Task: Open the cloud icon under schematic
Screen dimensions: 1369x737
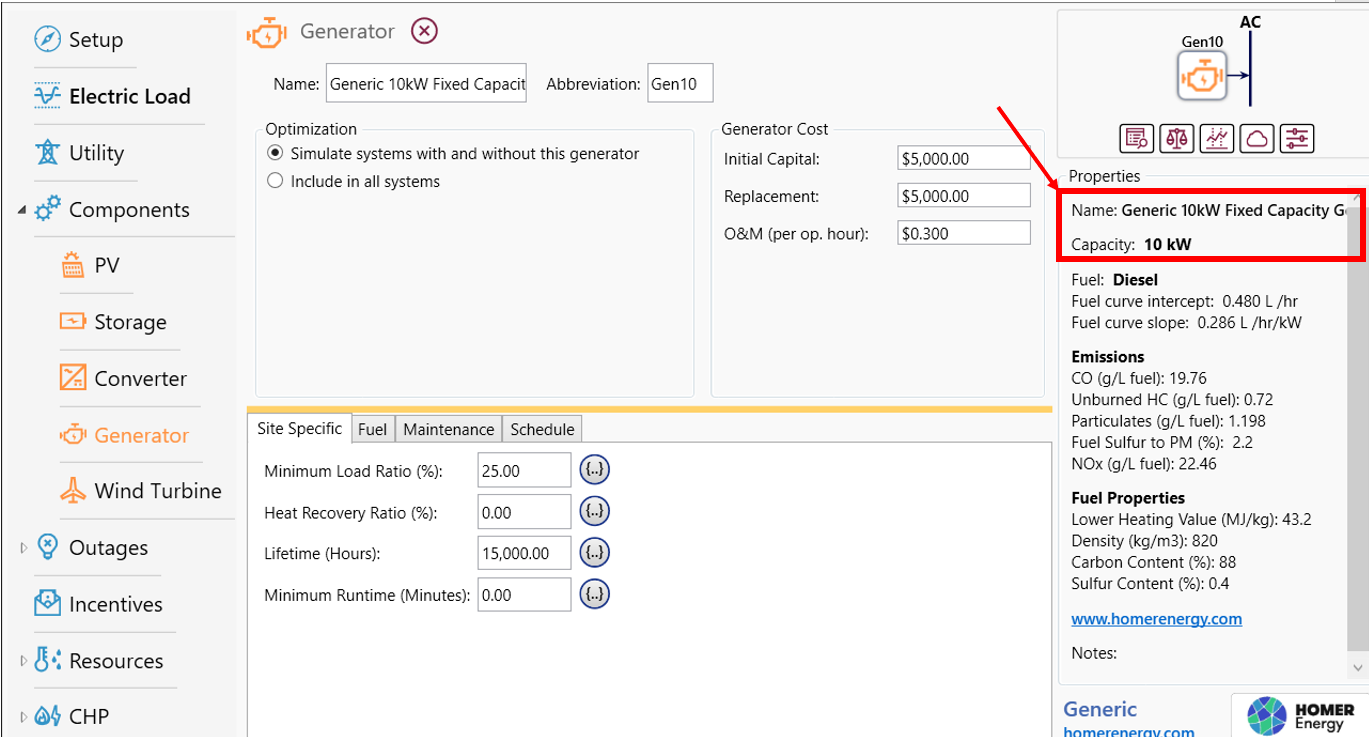Action: (x=1256, y=139)
